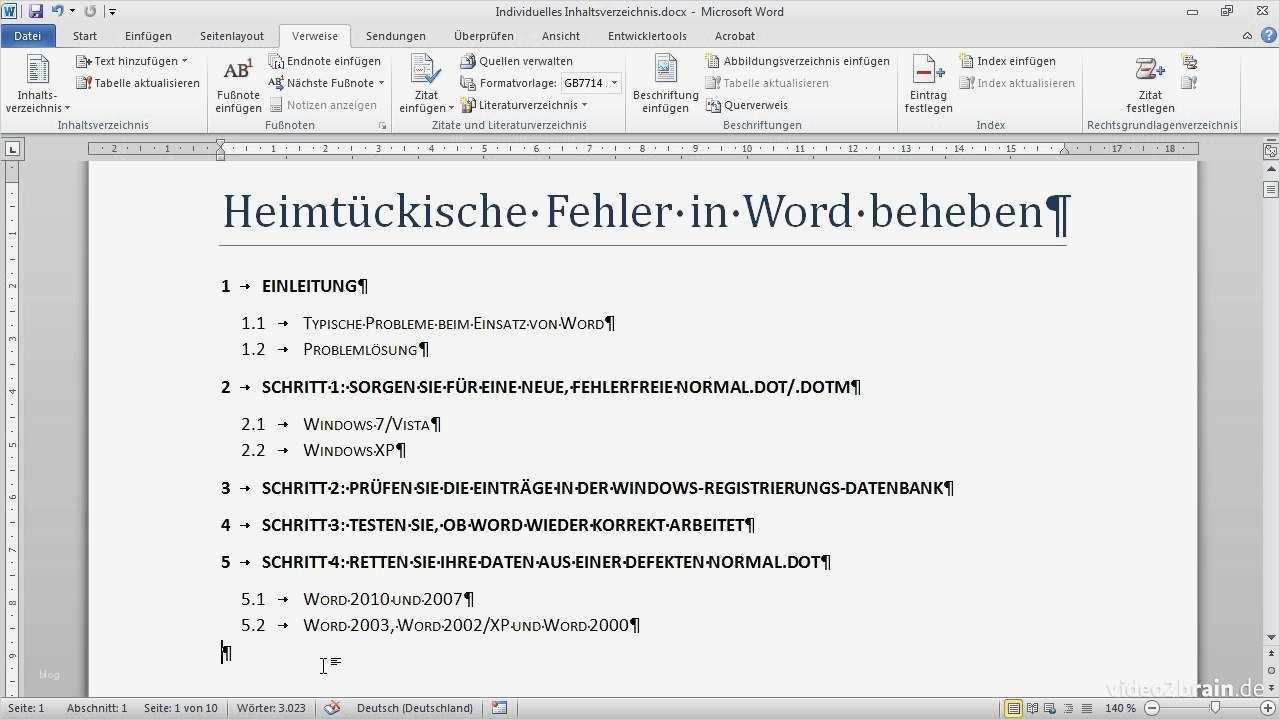Click the Word application icon in the title bar
The height and width of the screenshot is (720, 1280).
pos(10,11)
